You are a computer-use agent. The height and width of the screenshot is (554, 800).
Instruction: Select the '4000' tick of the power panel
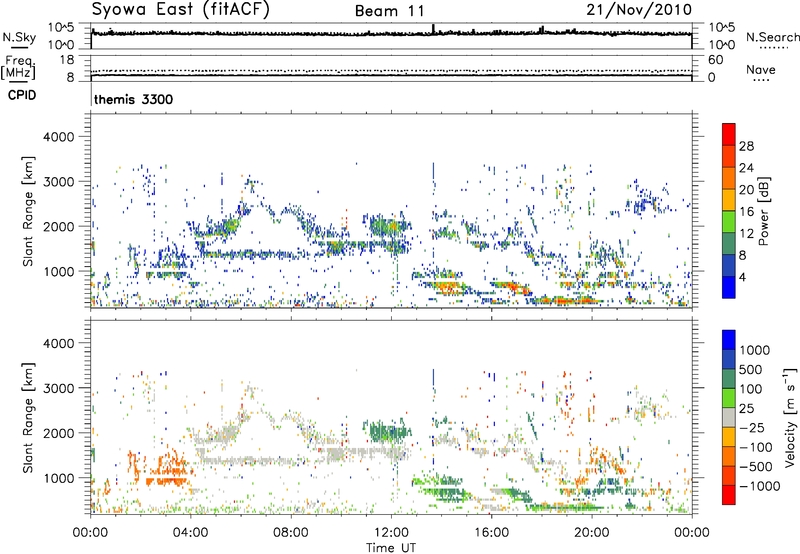59,137
